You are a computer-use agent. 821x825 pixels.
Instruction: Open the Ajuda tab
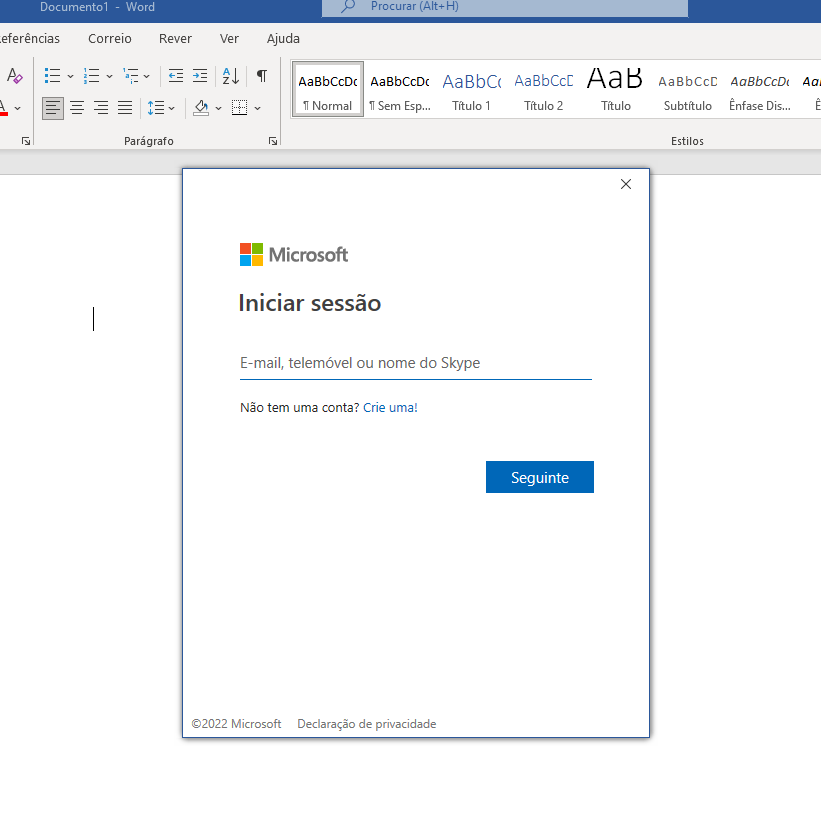click(283, 38)
